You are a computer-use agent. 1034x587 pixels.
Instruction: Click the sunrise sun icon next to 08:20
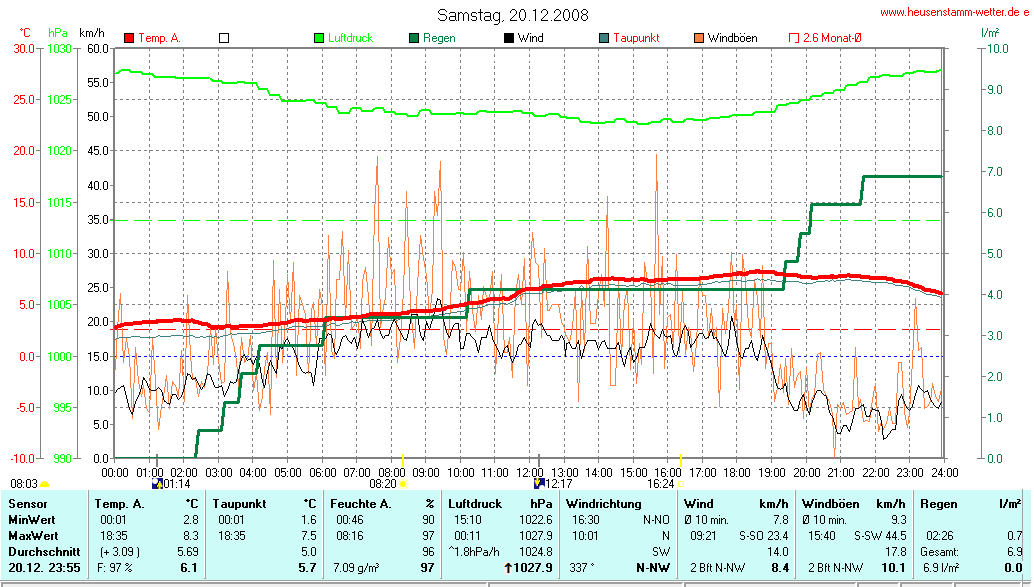tap(404, 483)
